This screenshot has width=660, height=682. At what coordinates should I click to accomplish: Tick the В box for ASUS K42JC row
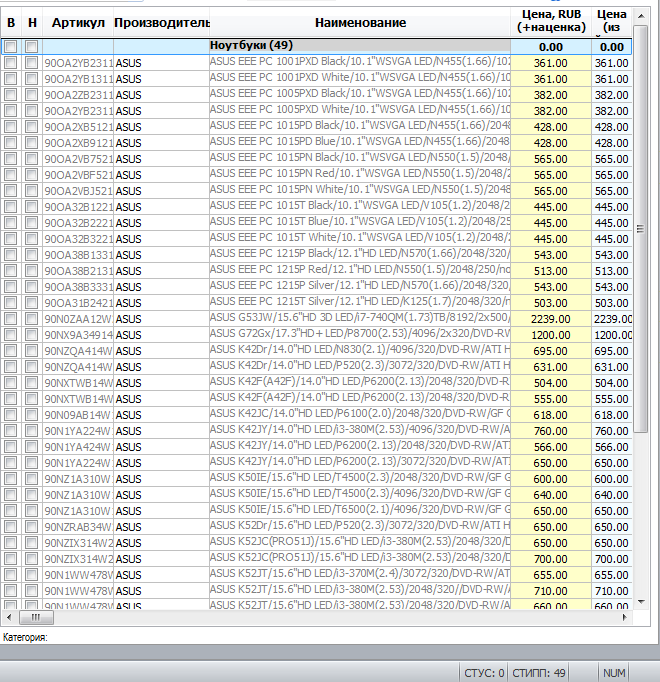(x=11, y=415)
